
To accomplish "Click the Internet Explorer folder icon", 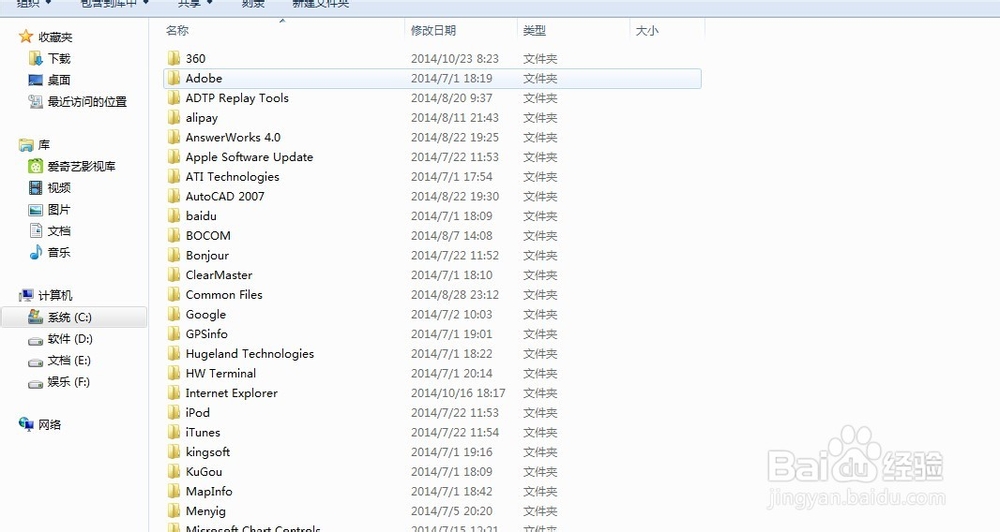I will click(173, 393).
